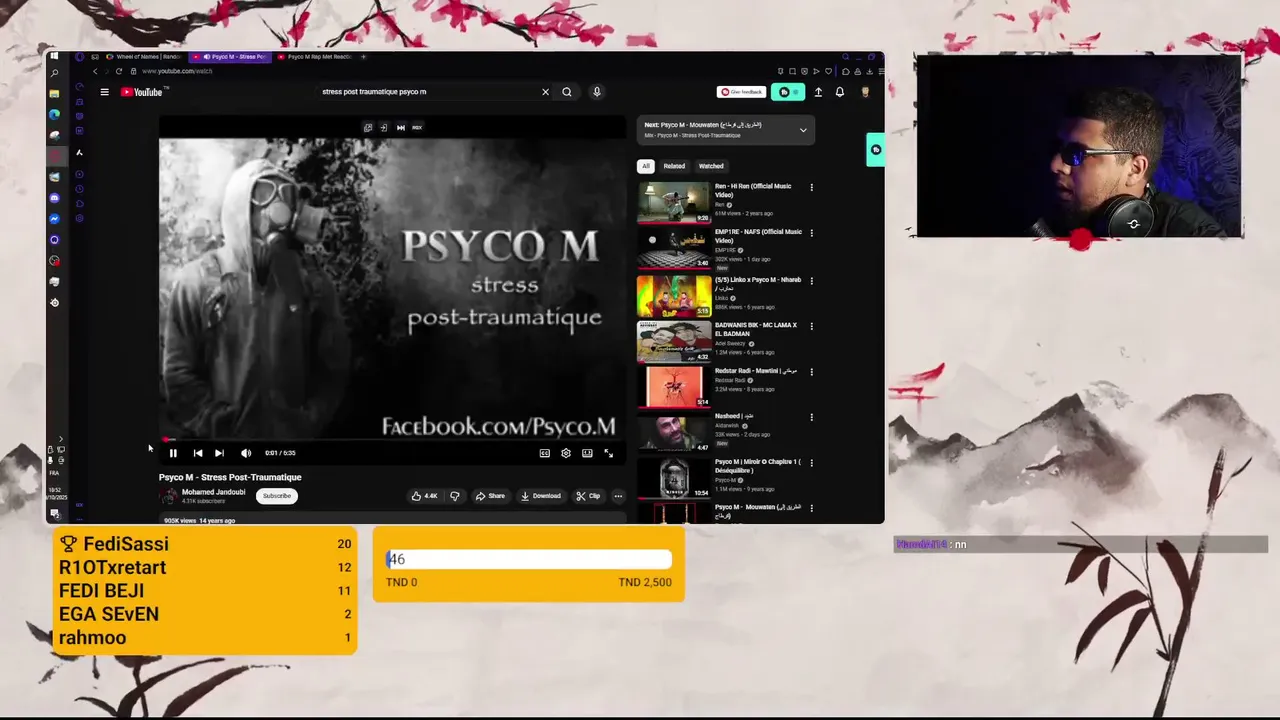Clear the YouTube search text
1280x720 pixels.
[x=545, y=92]
